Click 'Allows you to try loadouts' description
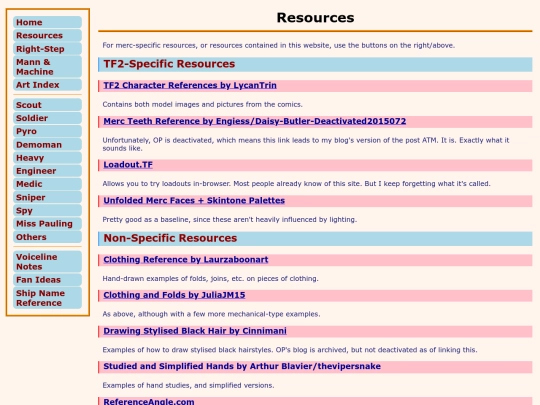 click(296, 184)
